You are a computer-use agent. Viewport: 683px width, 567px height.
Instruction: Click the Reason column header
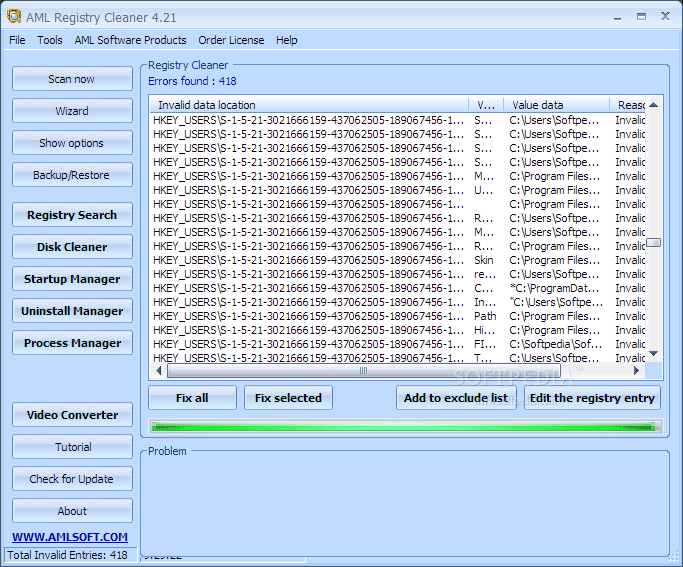[627, 105]
